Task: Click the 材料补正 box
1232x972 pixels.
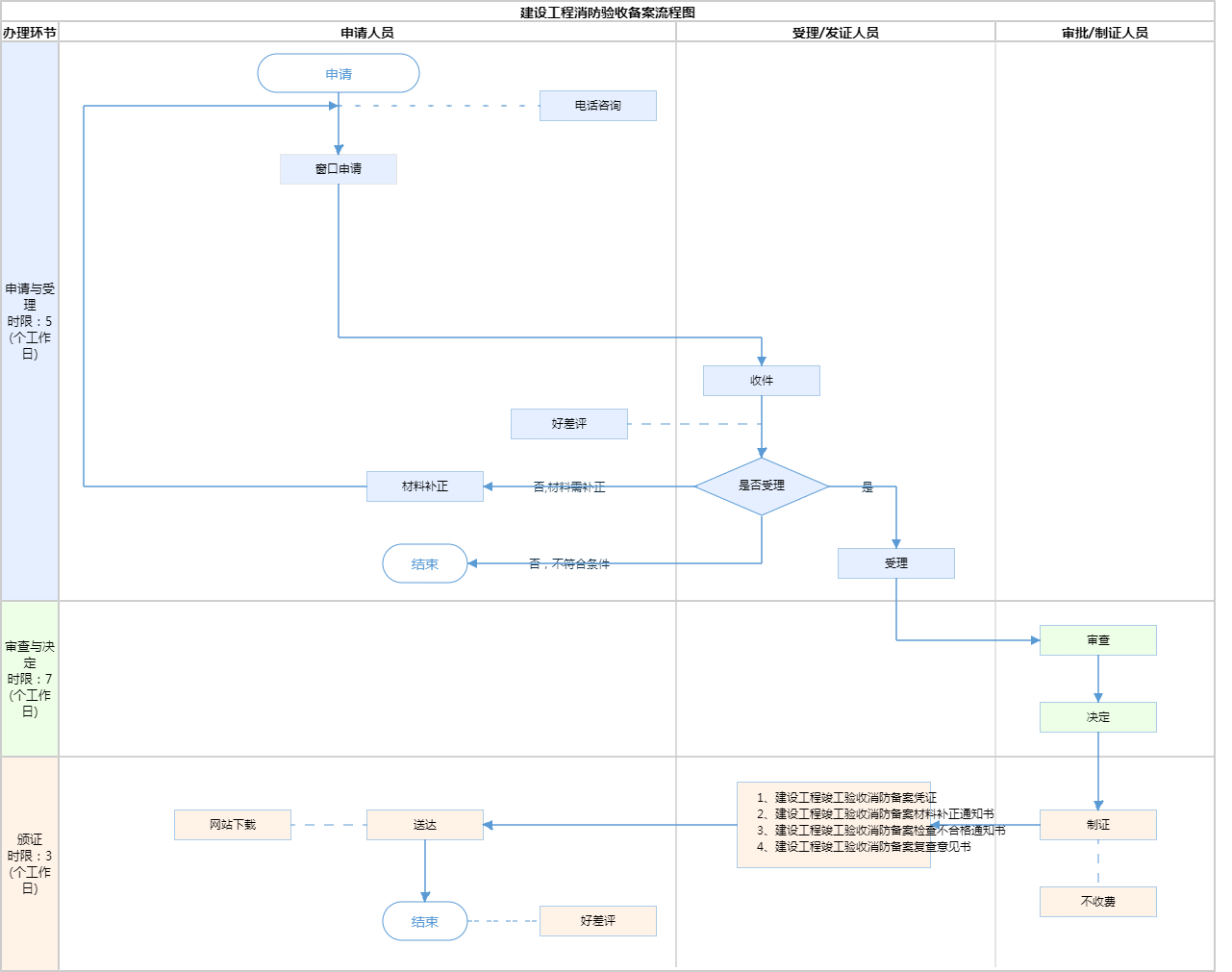Action: 424,486
